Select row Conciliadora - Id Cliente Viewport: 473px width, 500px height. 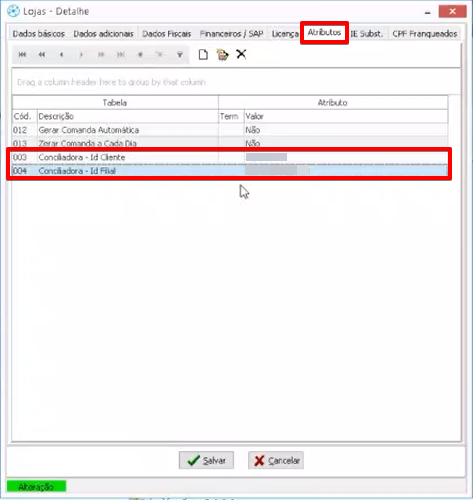pos(230,157)
